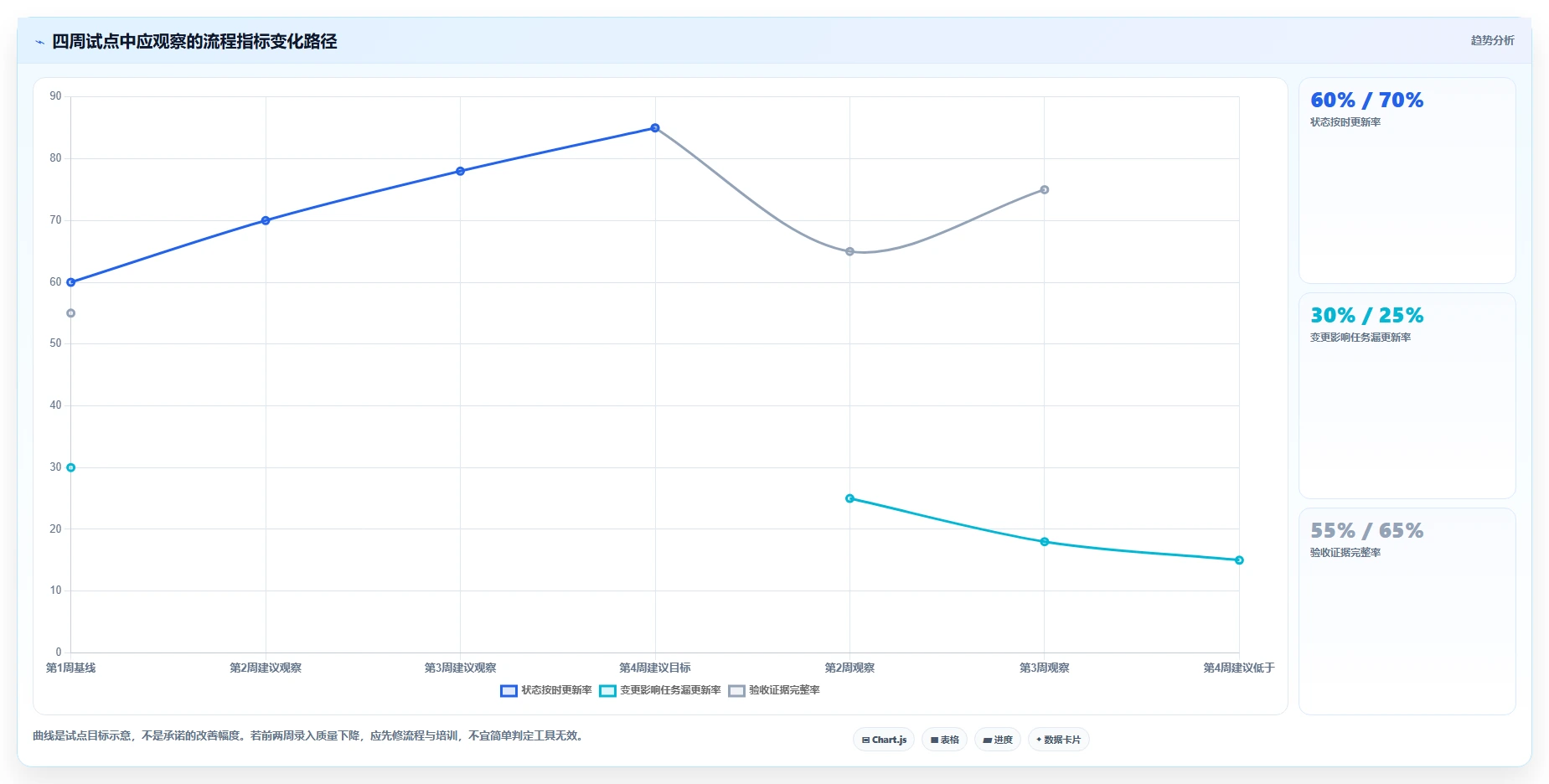Click the gray data point at 第3周观察 (75)
This screenshot has height=784, width=1549.
click(1045, 190)
